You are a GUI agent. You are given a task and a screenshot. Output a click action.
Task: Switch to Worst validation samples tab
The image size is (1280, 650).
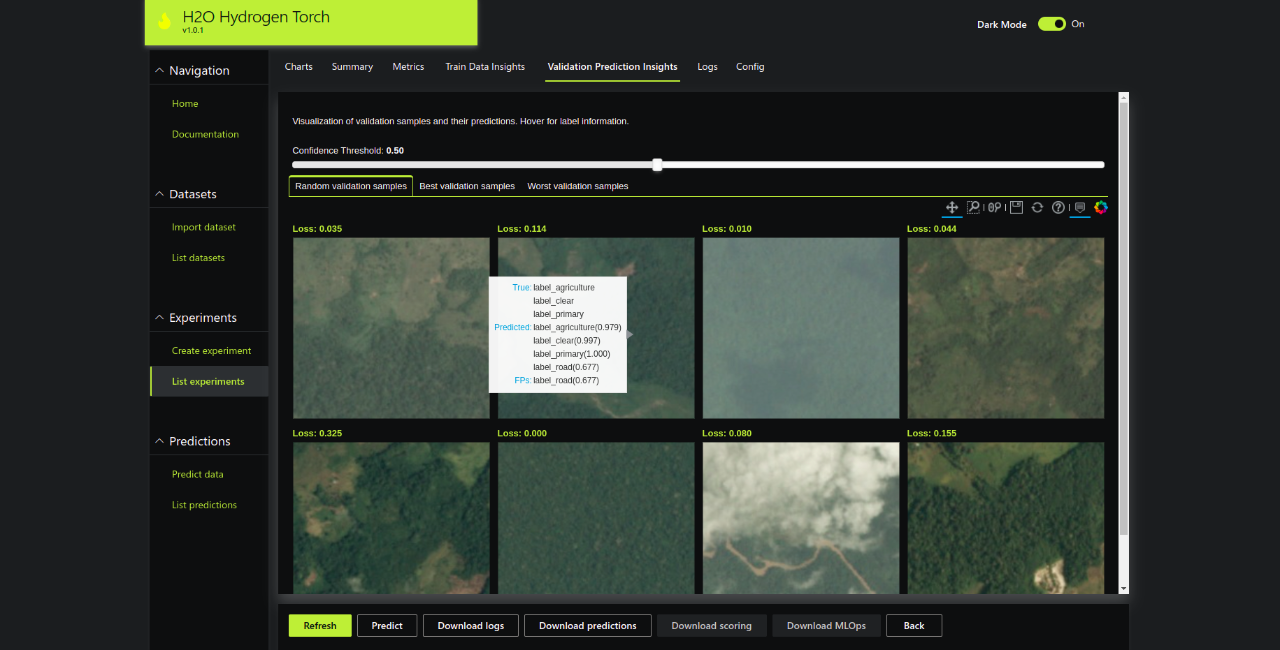pyautogui.click(x=578, y=186)
